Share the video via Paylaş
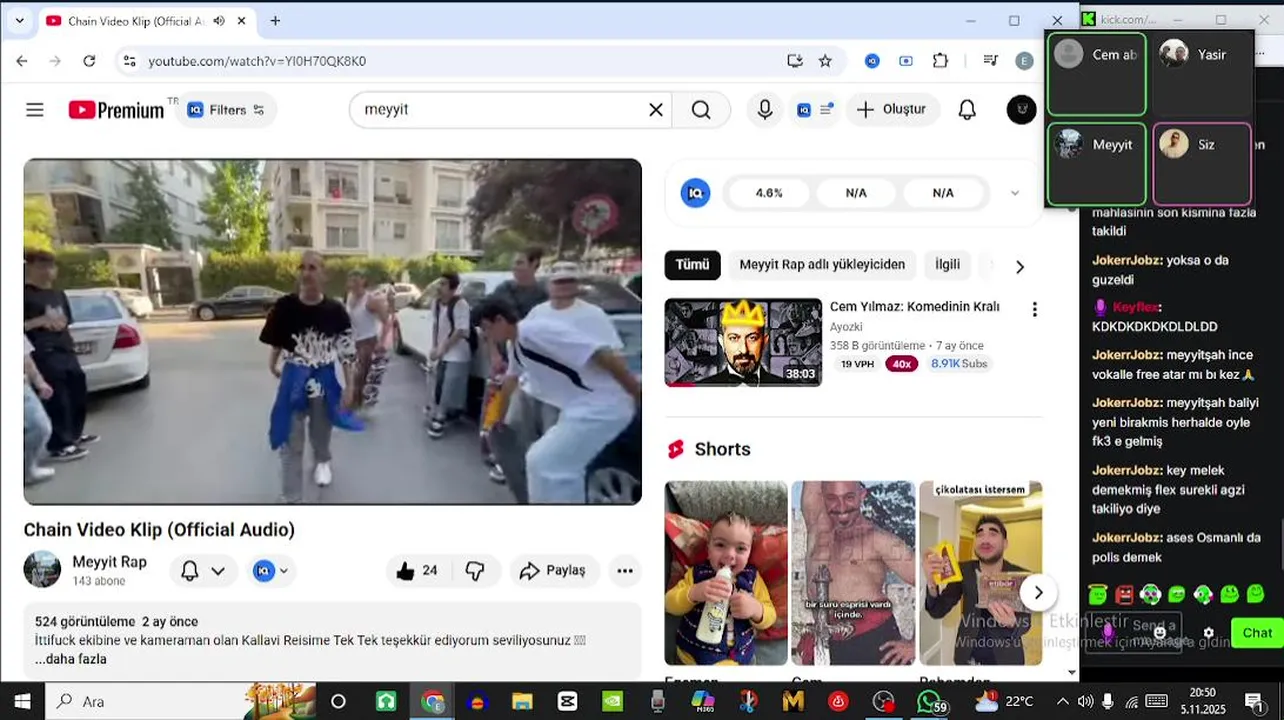1284x720 pixels. pyautogui.click(x=553, y=571)
